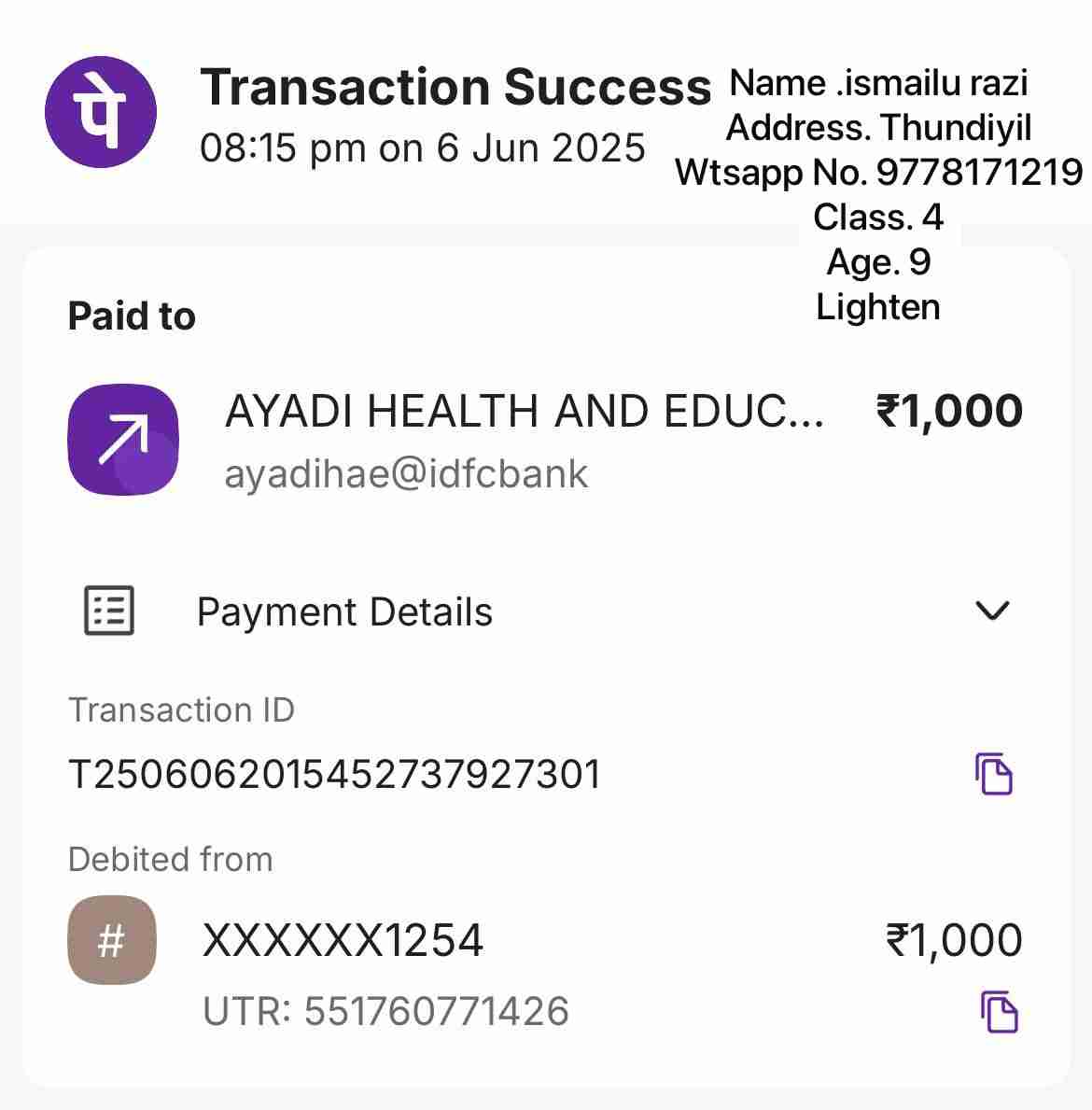Click the date 08:15 pm on 6 Jun 2025
1092x1110 pixels.
click(x=422, y=148)
